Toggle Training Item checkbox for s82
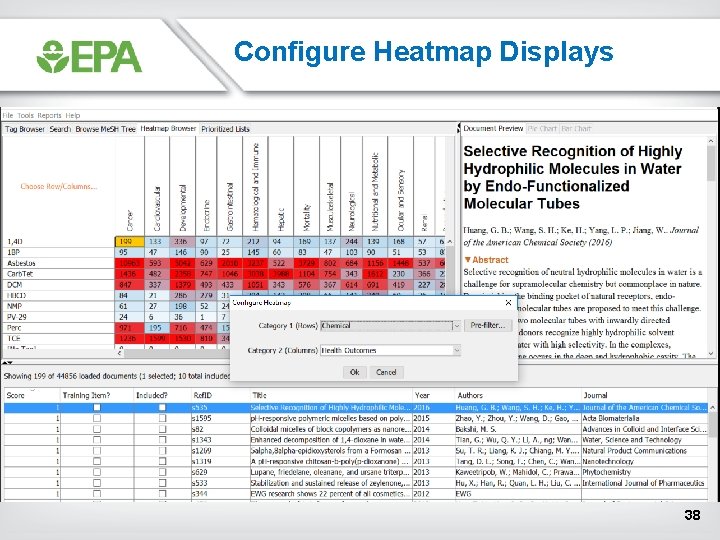720x540 pixels. tap(97, 429)
